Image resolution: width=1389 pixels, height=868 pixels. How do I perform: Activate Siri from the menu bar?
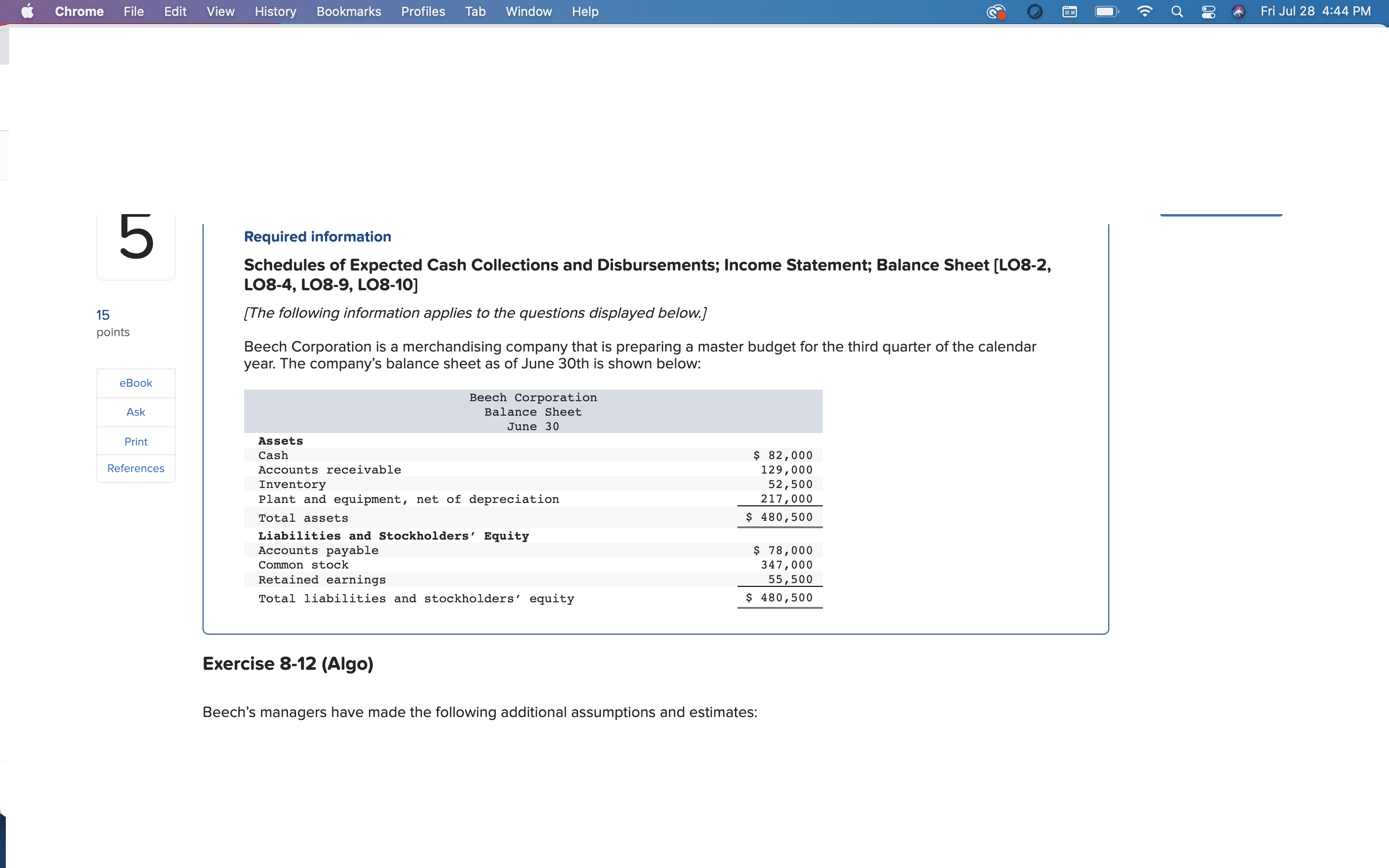click(x=1238, y=12)
